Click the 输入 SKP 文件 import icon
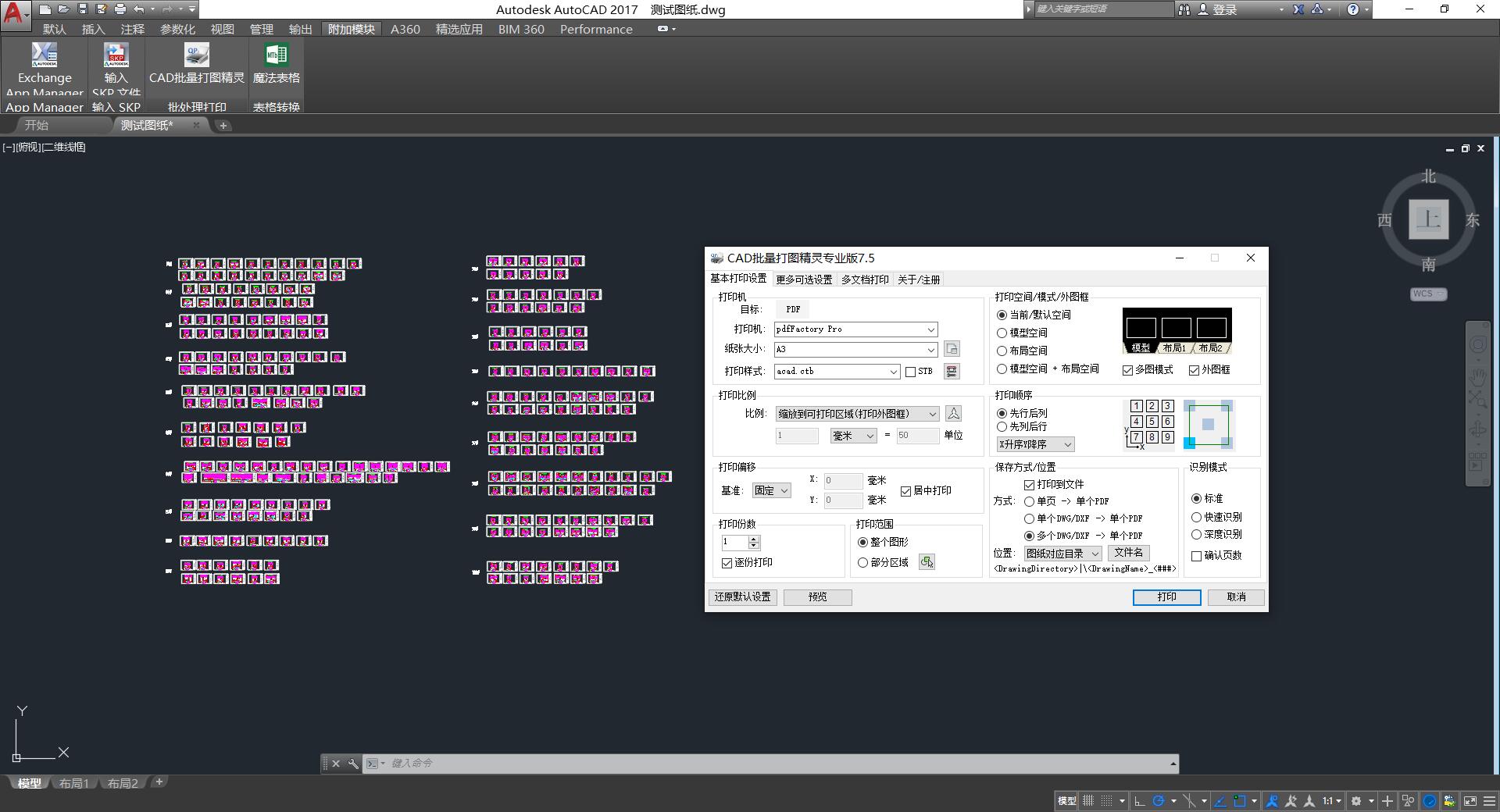Screen dimensions: 1500x812 point(116,55)
